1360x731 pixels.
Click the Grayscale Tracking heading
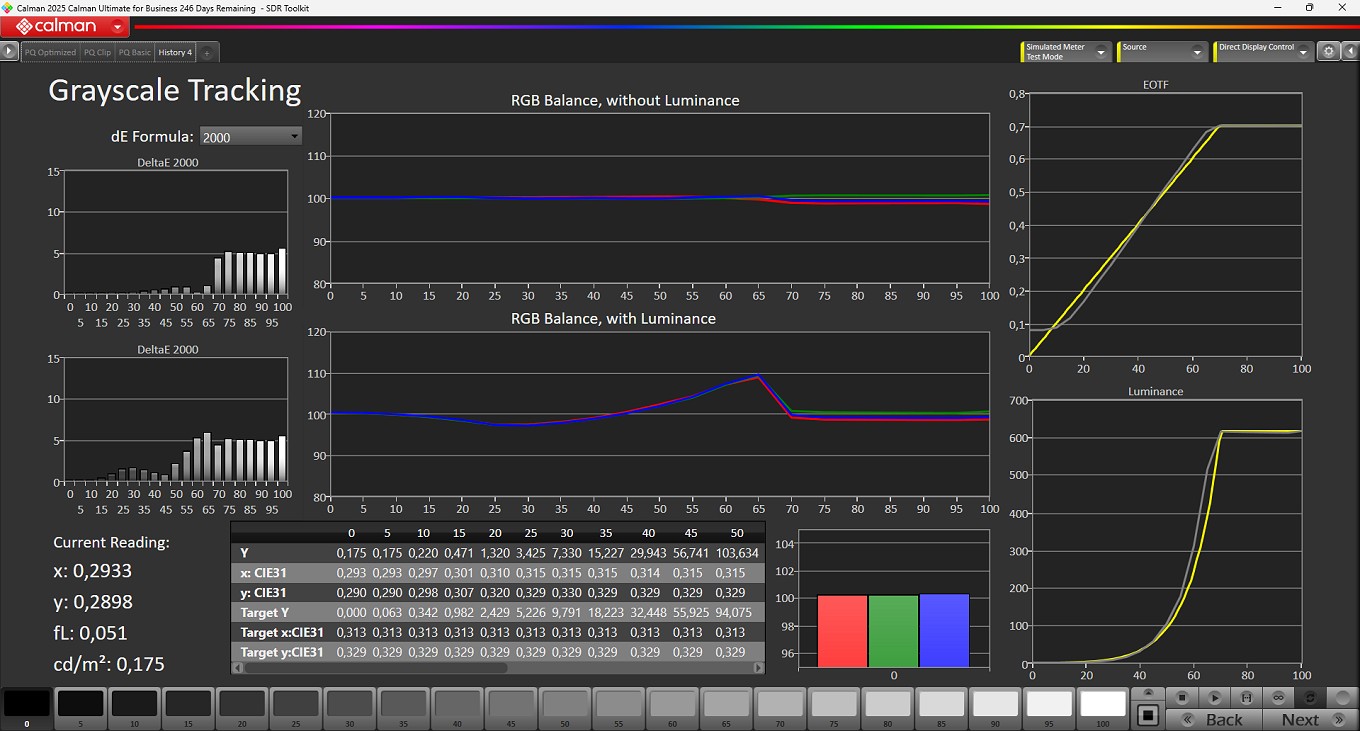pyautogui.click(x=175, y=90)
